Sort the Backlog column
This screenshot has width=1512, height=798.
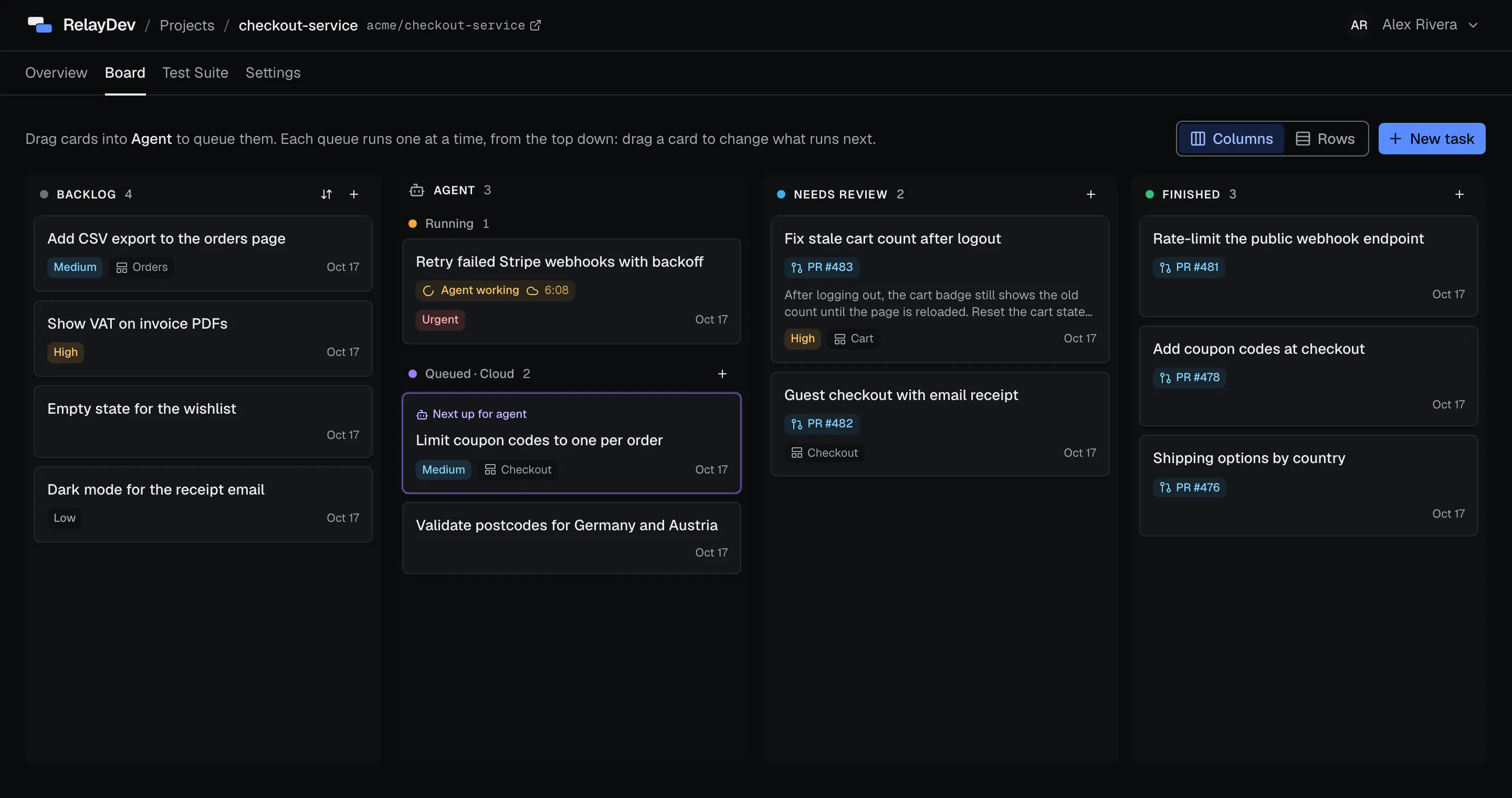(x=327, y=194)
